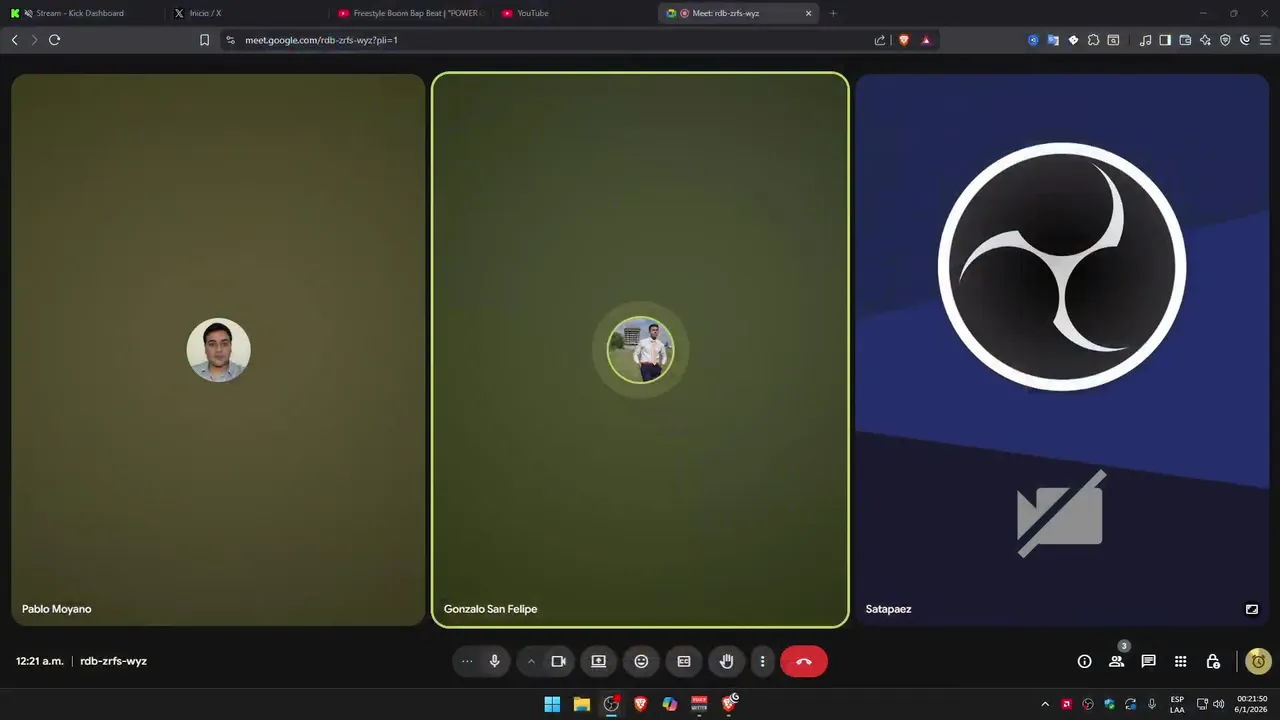The width and height of the screenshot is (1280, 720).
Task: Open the Windows Start menu
Action: click(x=552, y=704)
